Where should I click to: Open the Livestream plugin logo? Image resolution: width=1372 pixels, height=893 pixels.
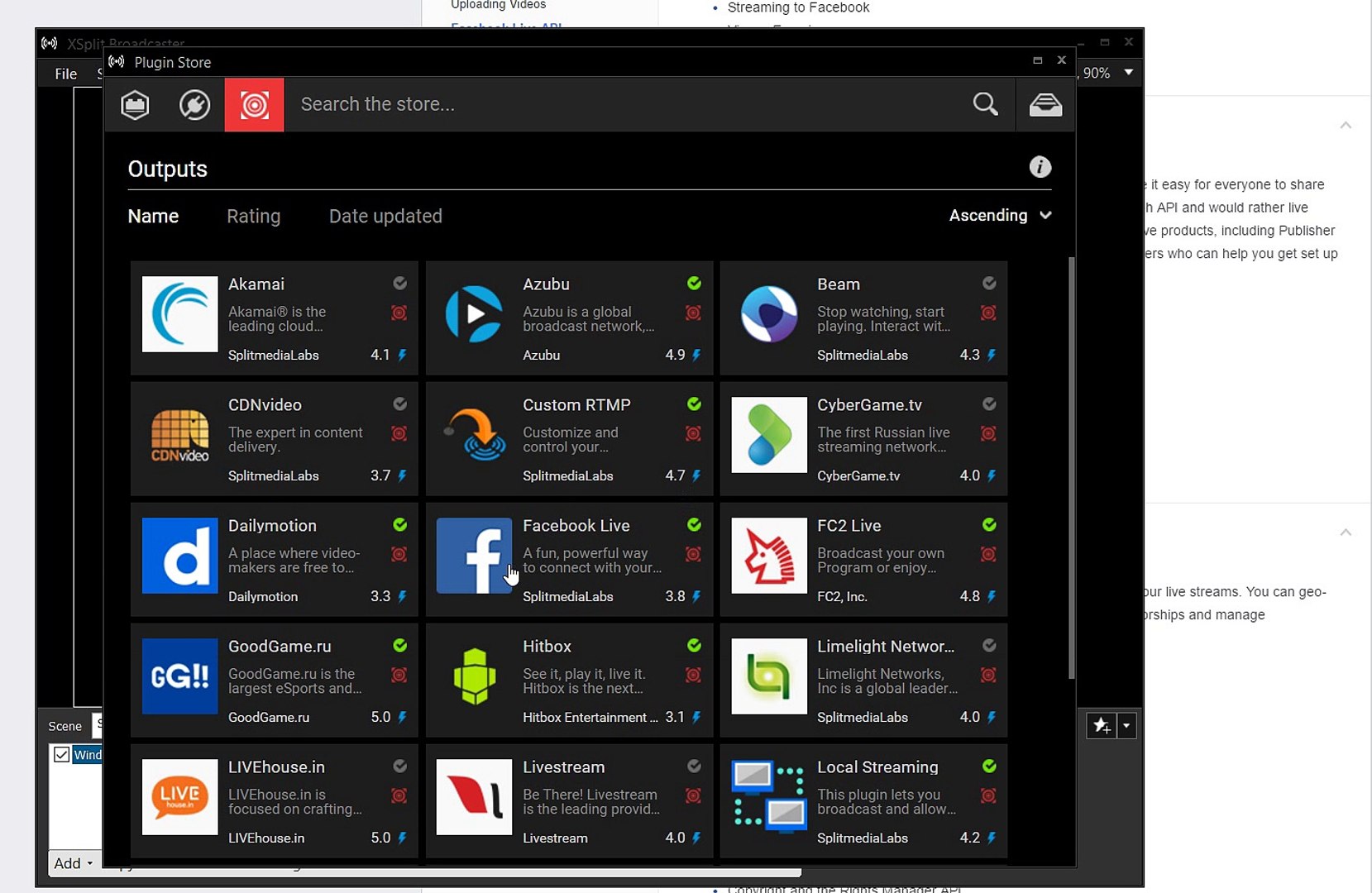point(474,797)
